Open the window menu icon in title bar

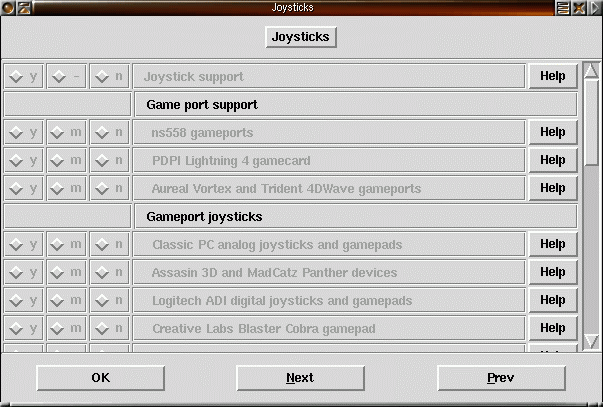(7, 7)
